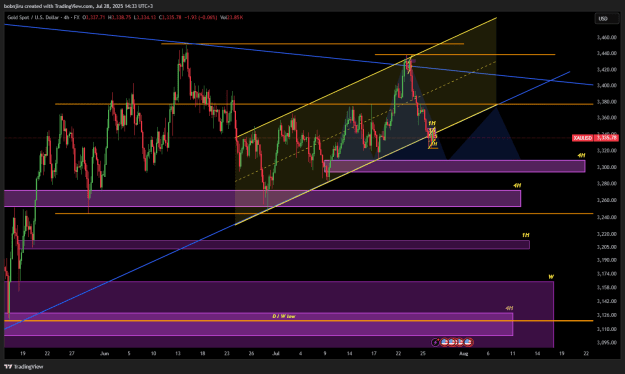
Task: Click the Gold Spot / U.S. Dollar symbol title
Action: click(x=33, y=18)
